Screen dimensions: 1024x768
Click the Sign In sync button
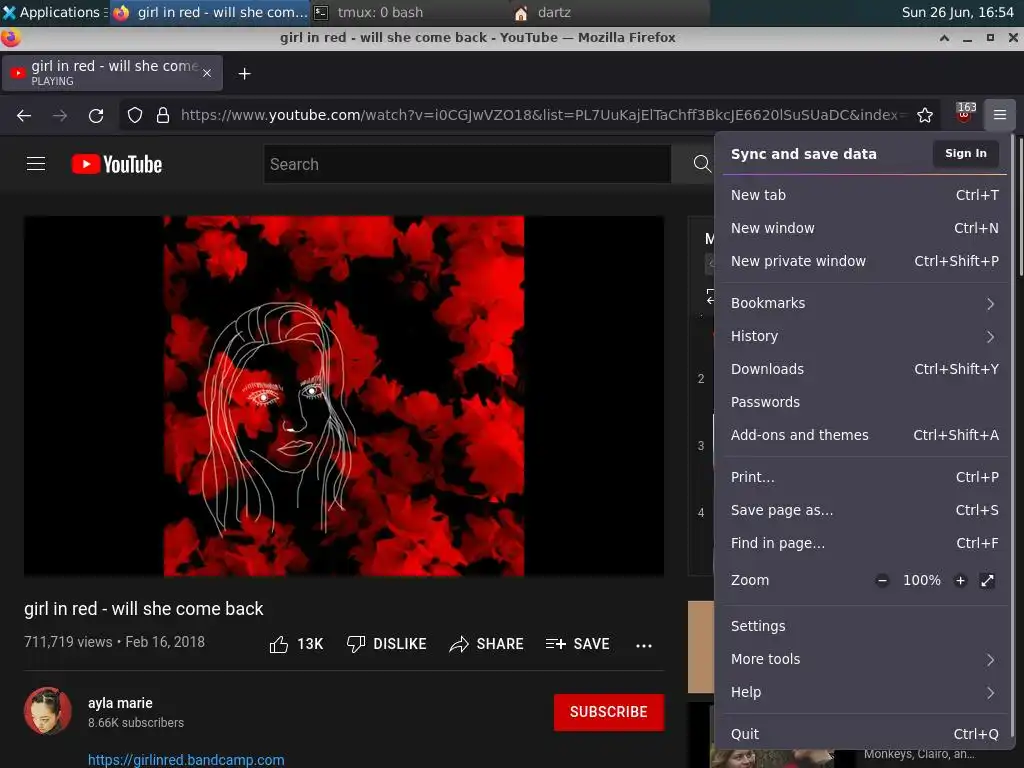(965, 153)
